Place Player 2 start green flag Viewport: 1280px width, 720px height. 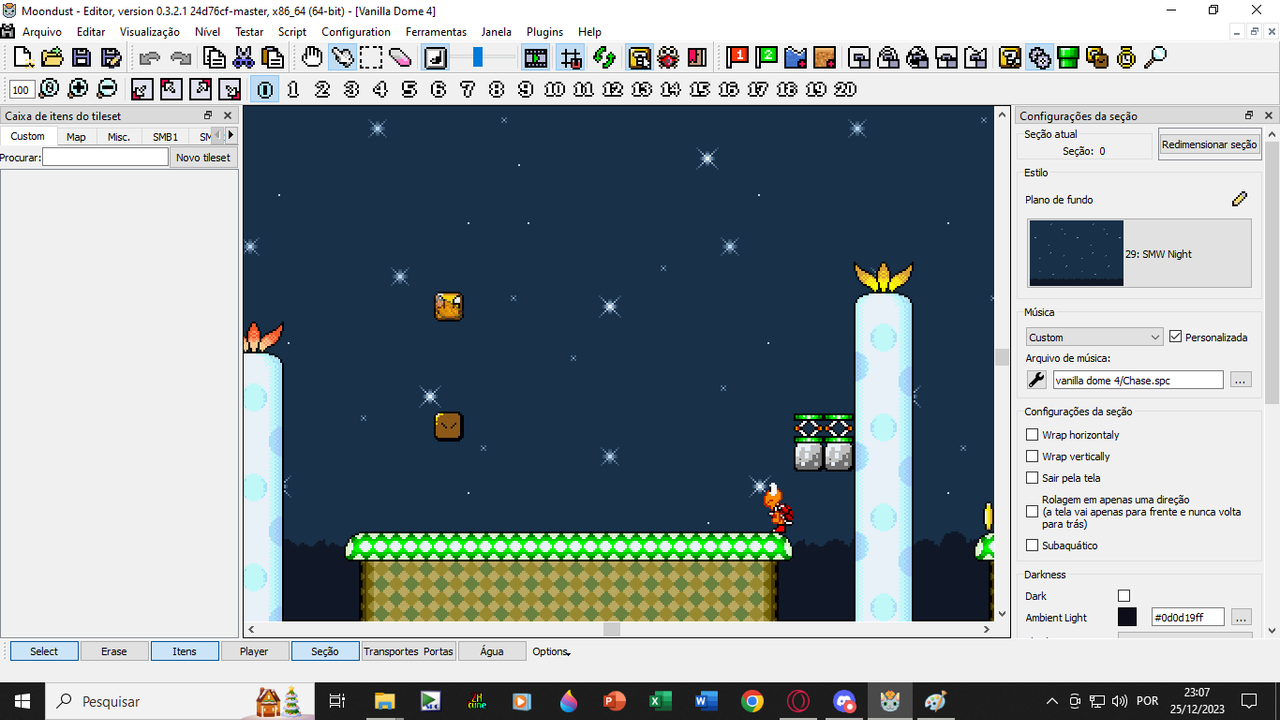(x=767, y=58)
